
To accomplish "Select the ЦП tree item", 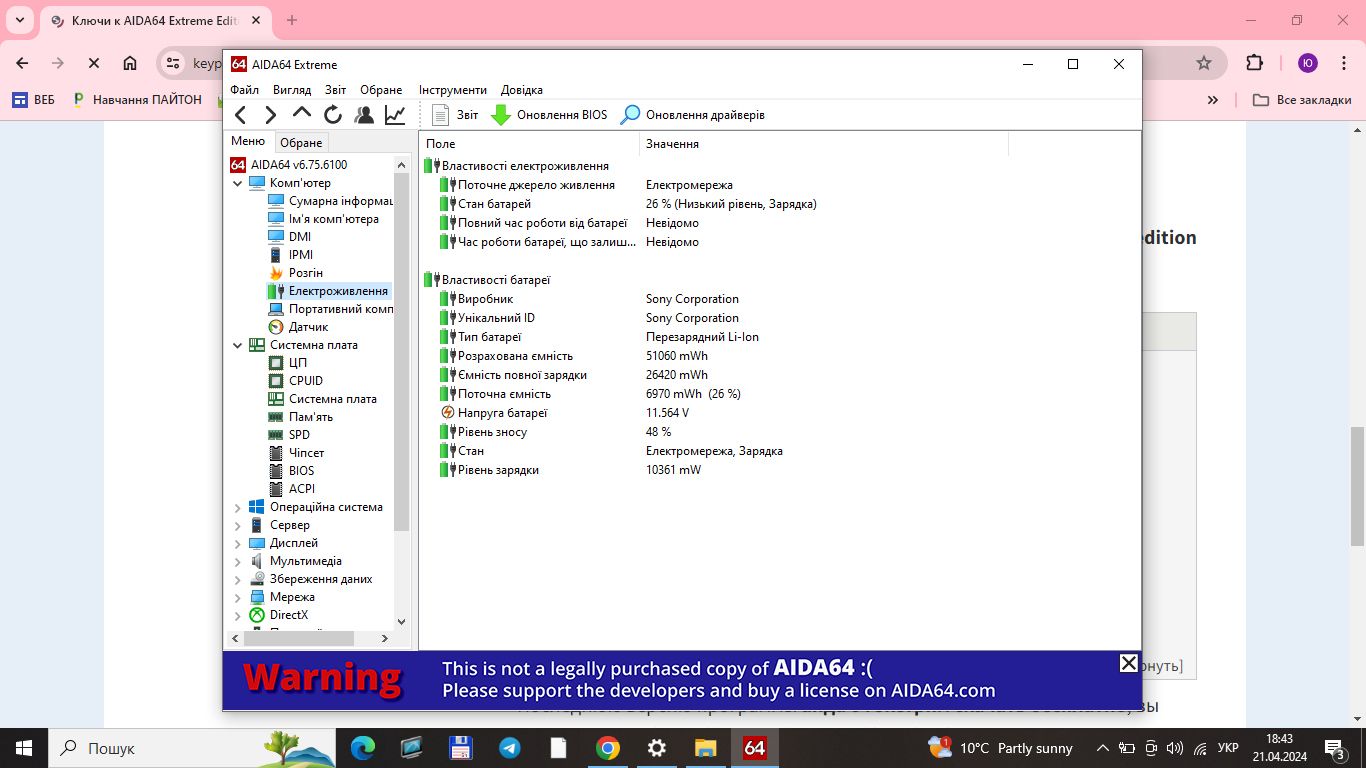I will [288, 363].
